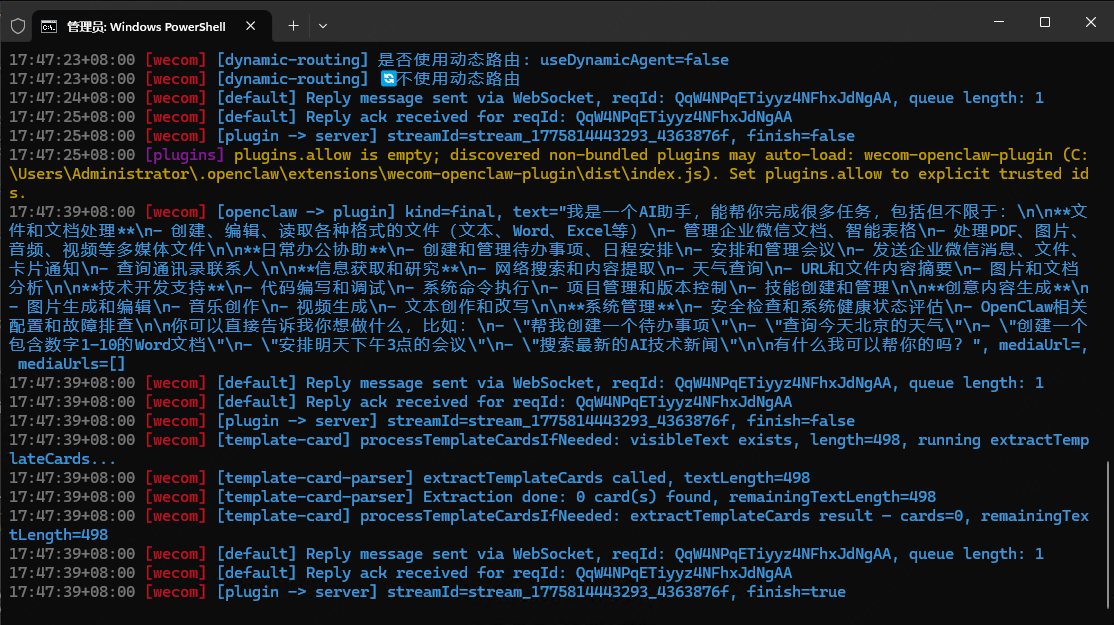Maximize the terminal window

pos(1044,22)
